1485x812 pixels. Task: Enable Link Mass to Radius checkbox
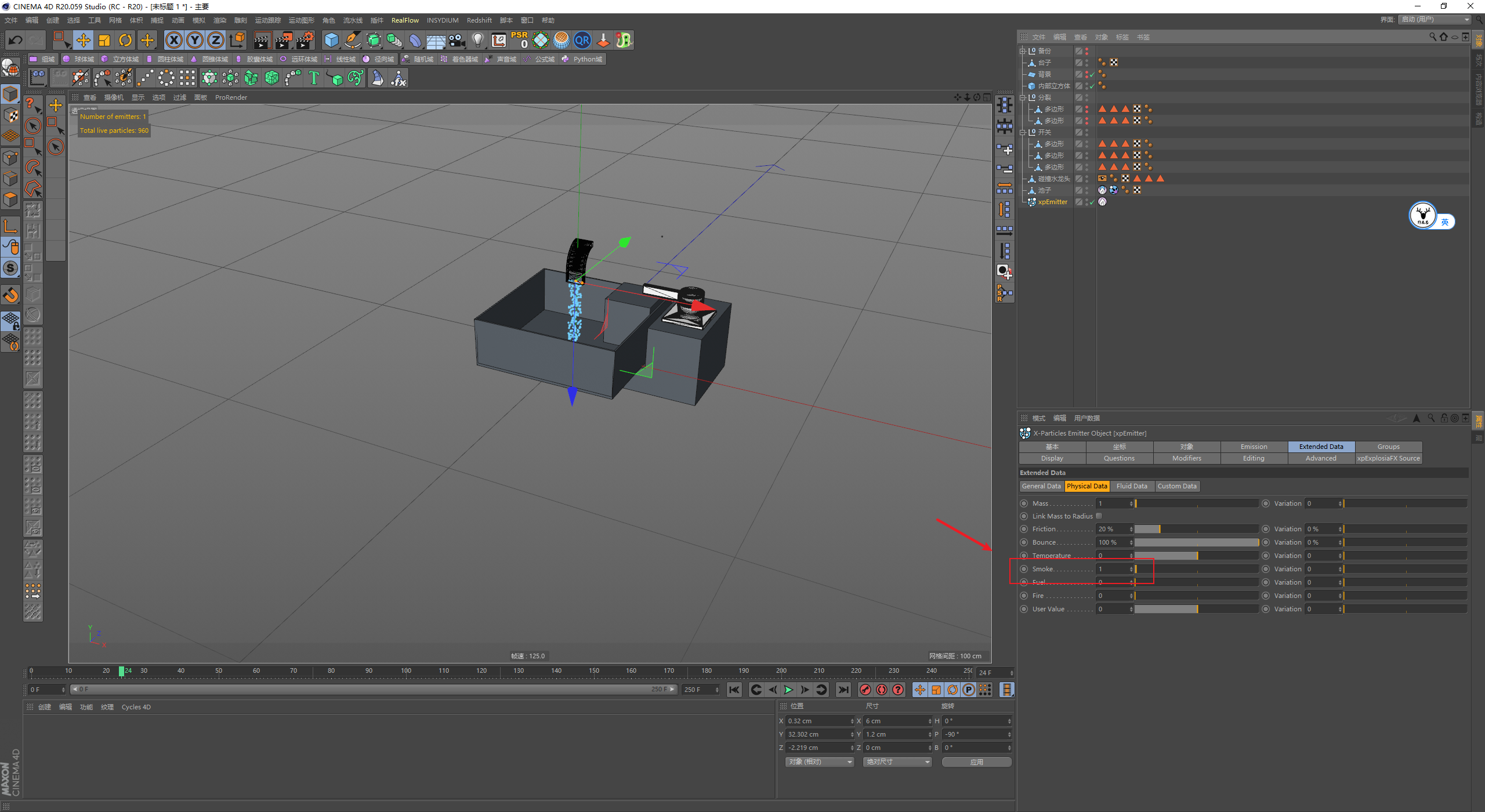pyautogui.click(x=1099, y=516)
